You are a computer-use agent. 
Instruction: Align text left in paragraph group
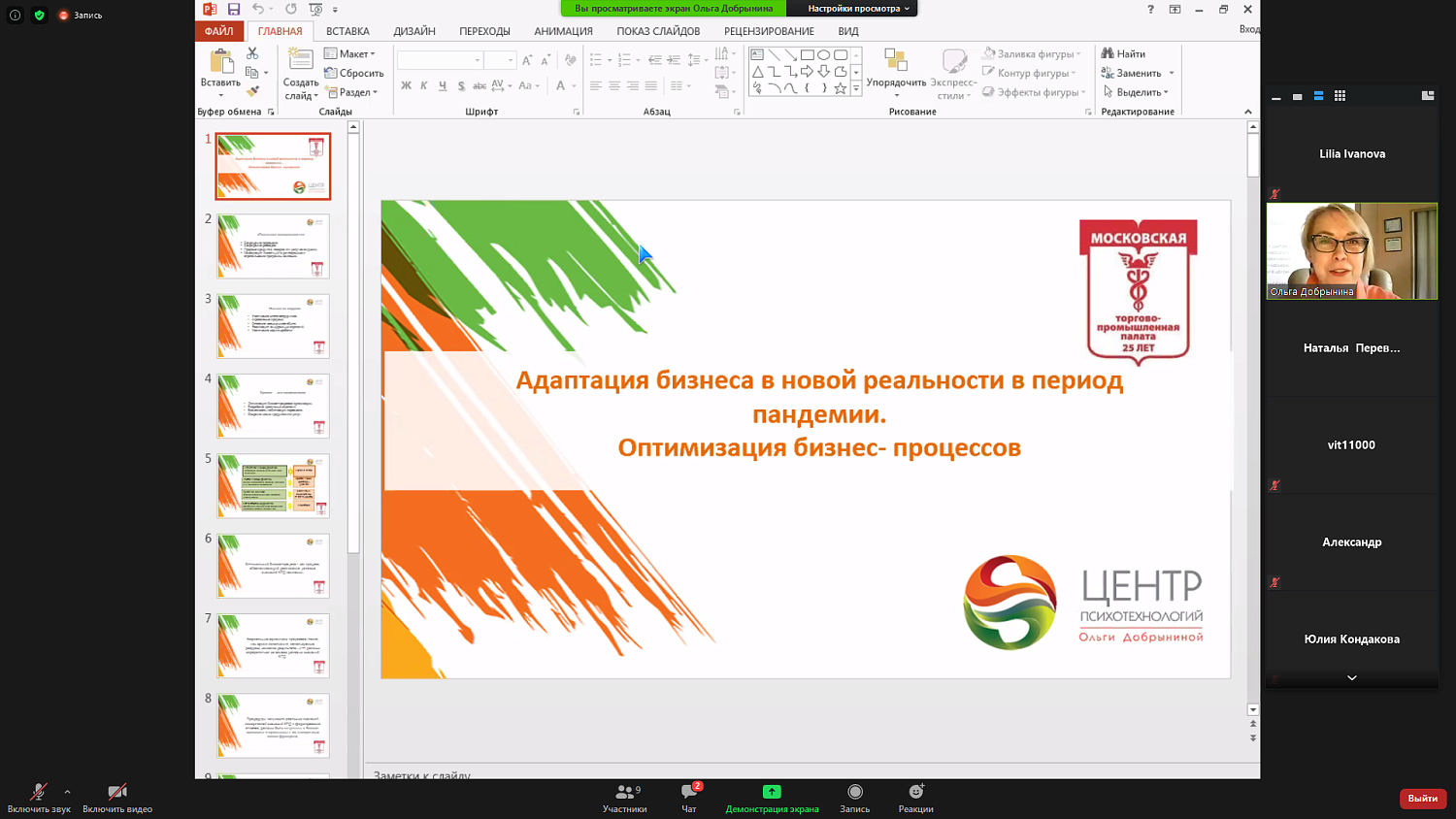click(596, 86)
